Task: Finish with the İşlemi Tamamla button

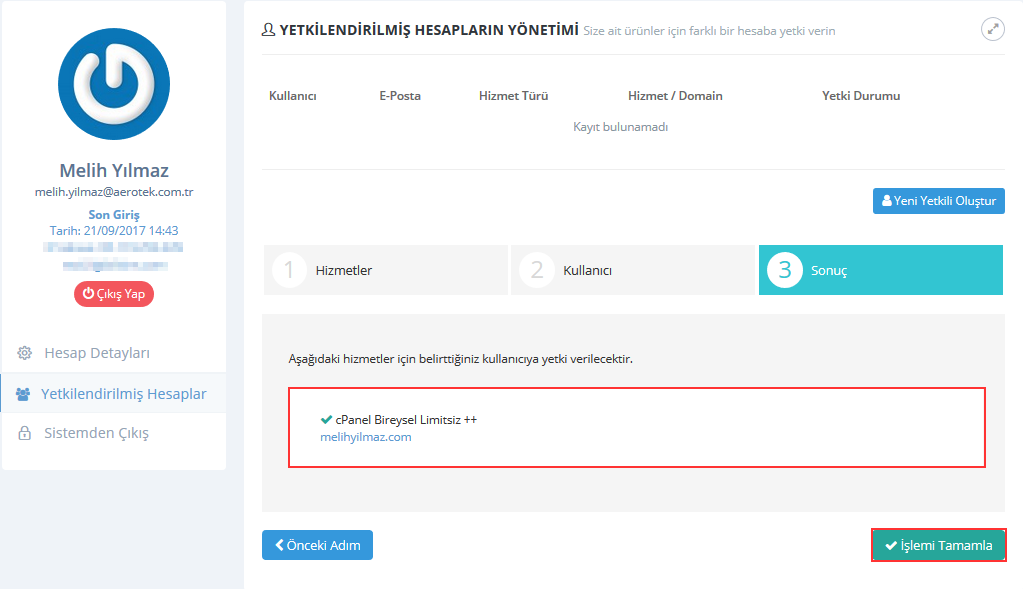Action: click(x=938, y=545)
